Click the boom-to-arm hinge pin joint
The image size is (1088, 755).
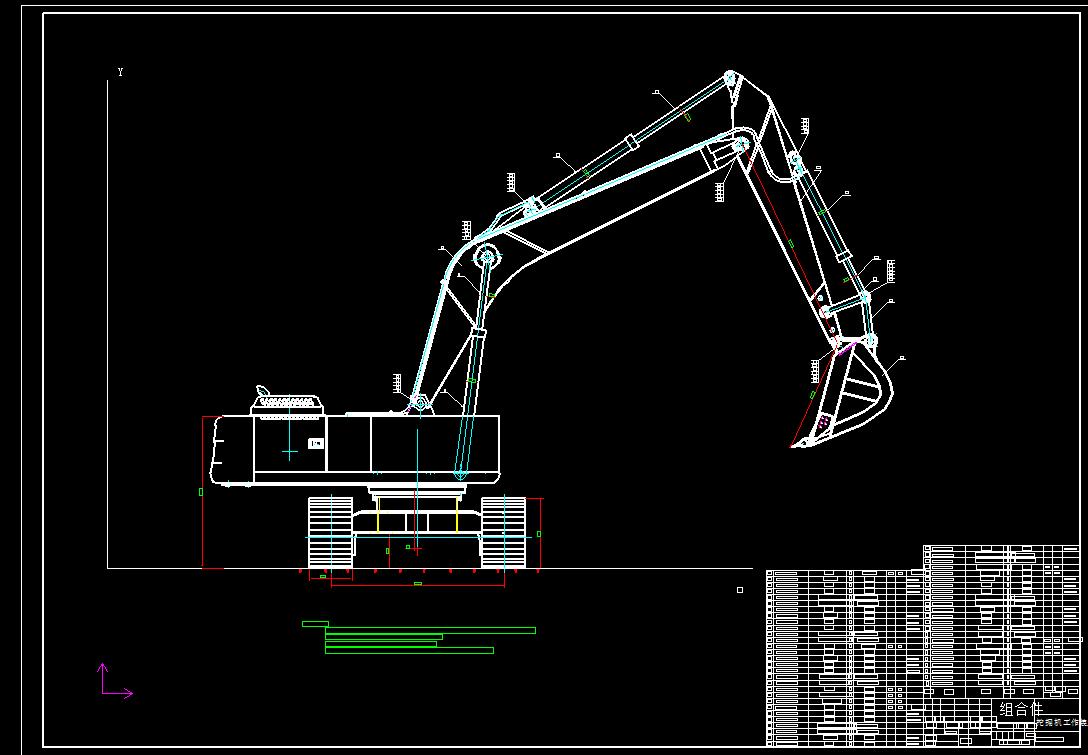click(x=741, y=145)
